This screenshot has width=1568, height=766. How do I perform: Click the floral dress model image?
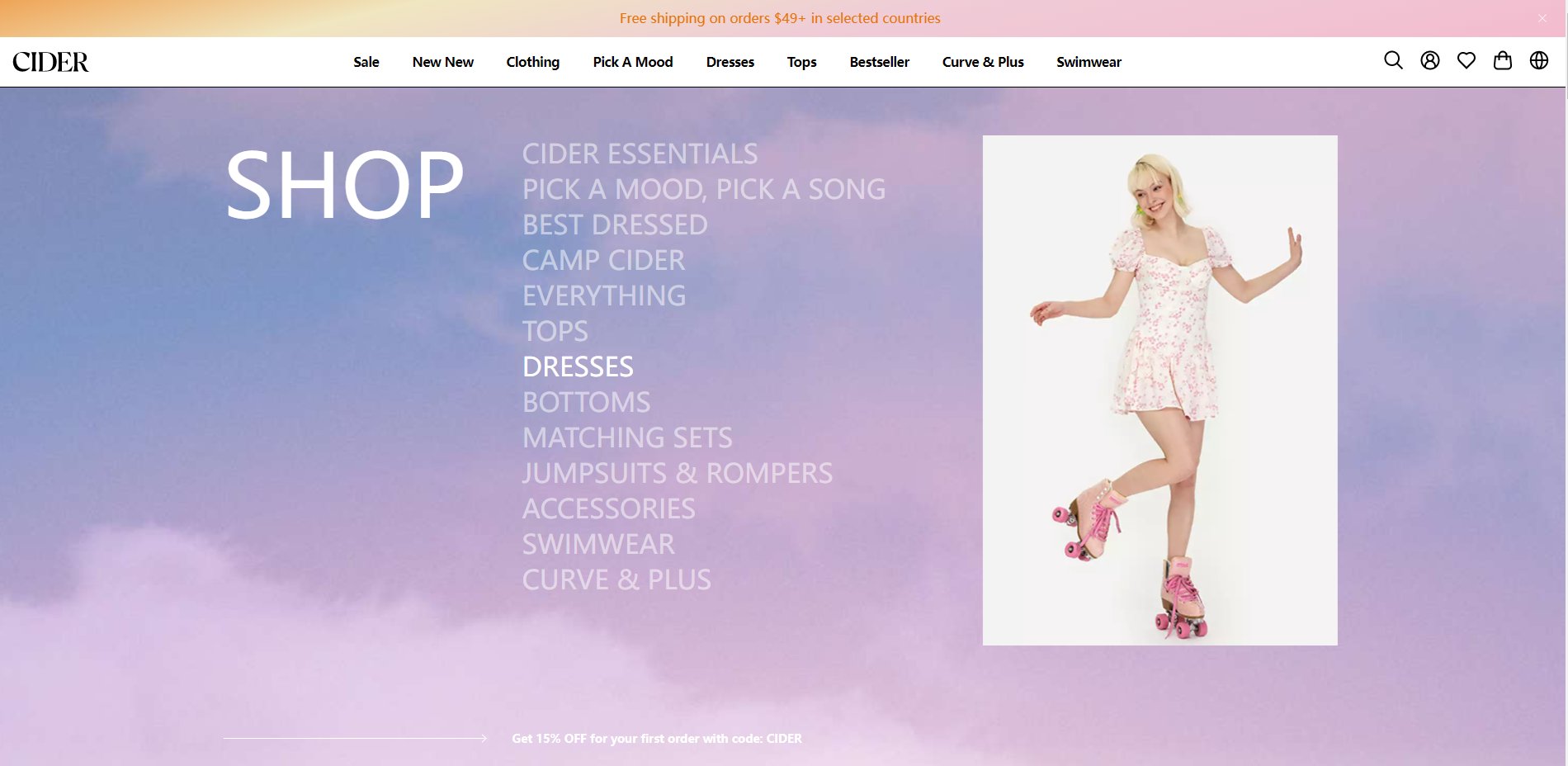click(1159, 390)
